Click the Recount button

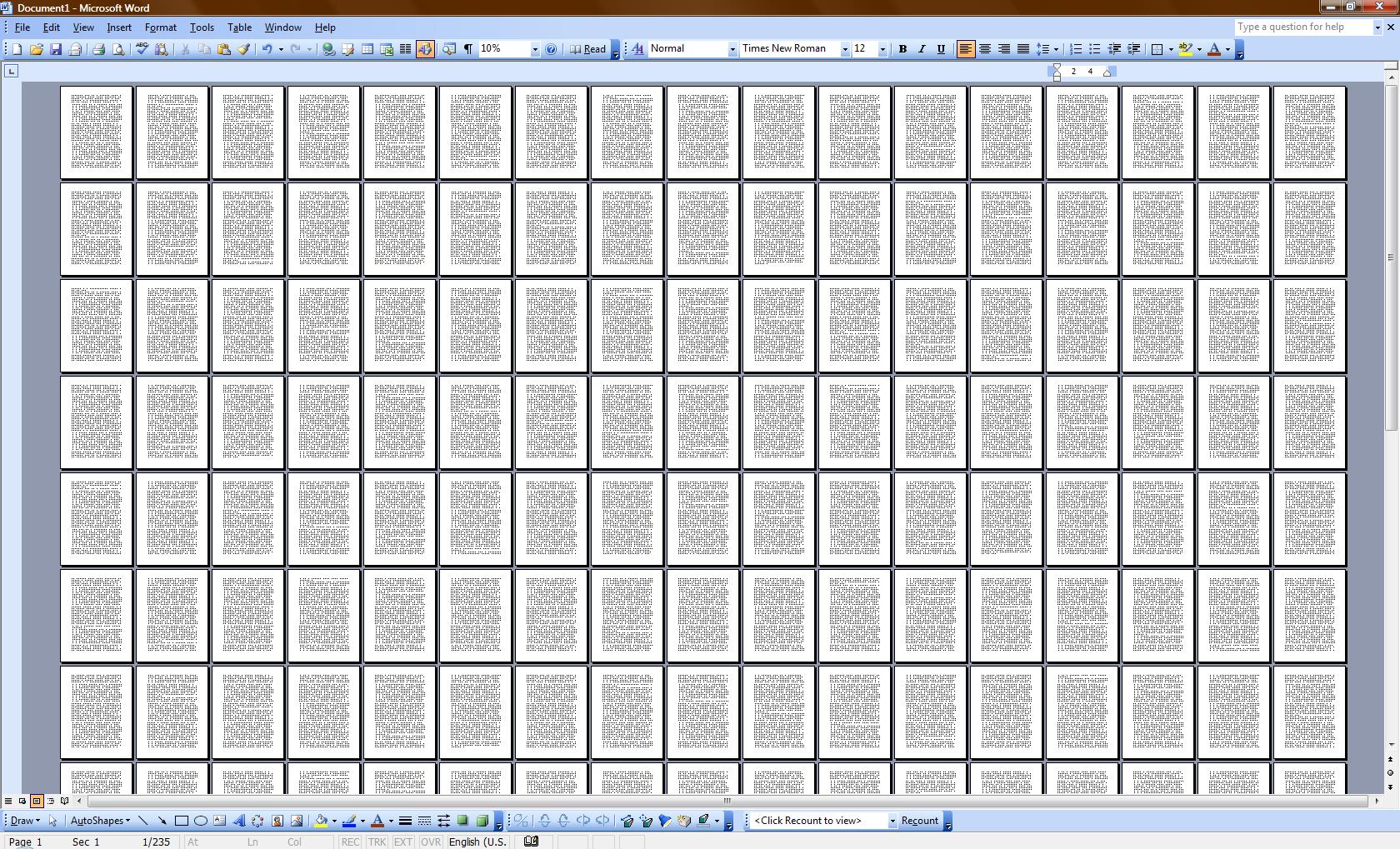tap(920, 821)
